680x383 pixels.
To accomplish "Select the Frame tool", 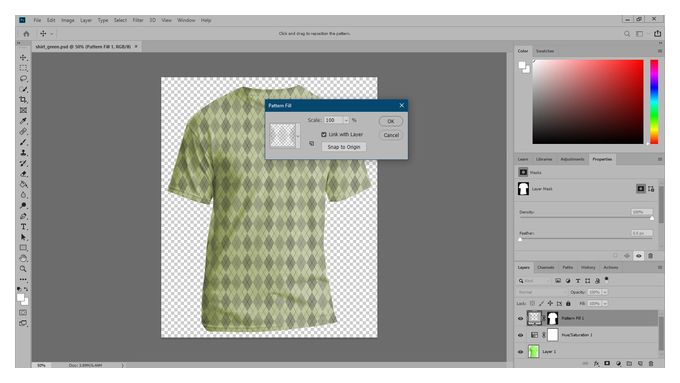I will 23,110.
